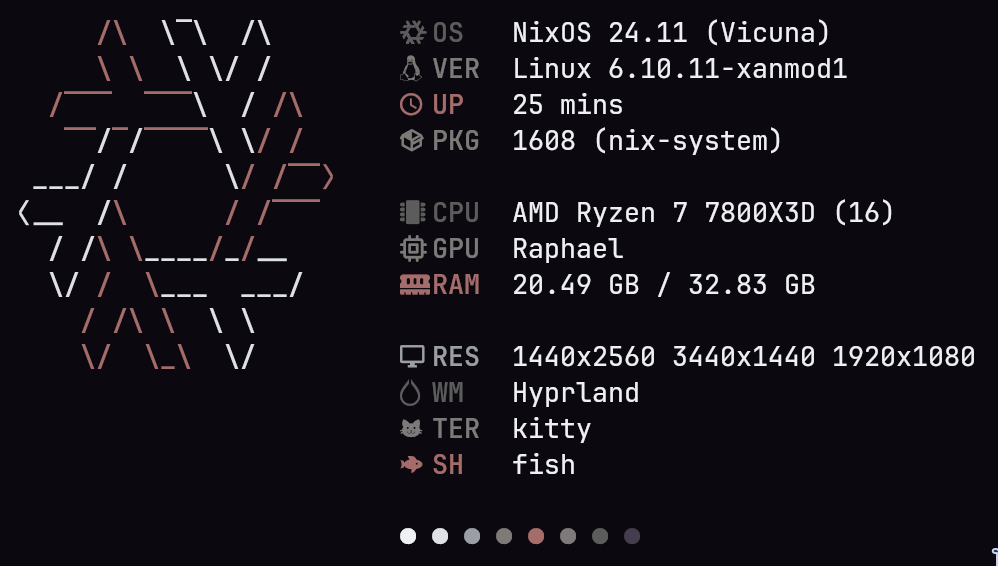This screenshot has height=566, width=998.
Task: Click the third light gray-blue color dot
Action: (472, 536)
